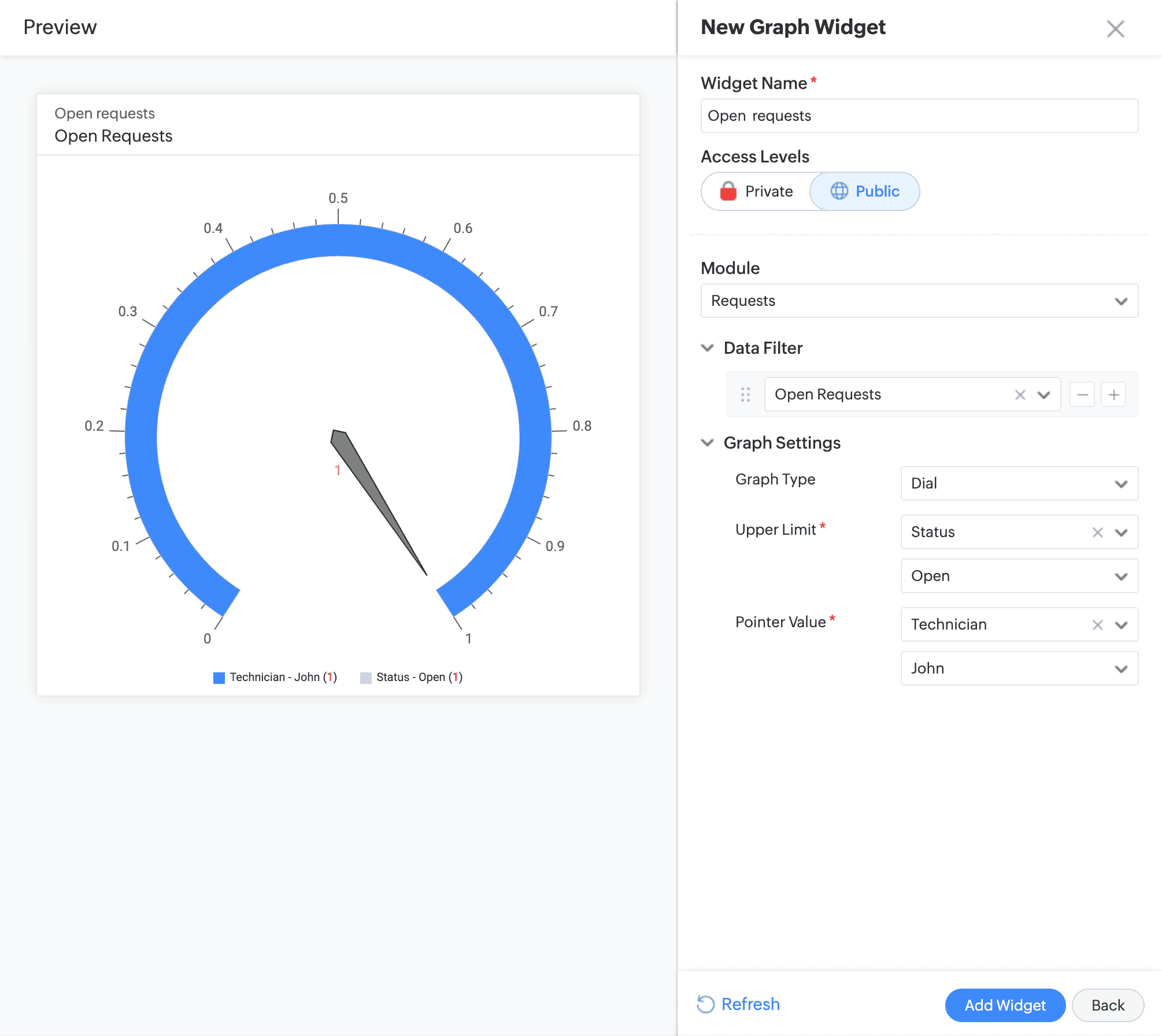Edit the Widget Name field
The width and height of the screenshot is (1162, 1036).
pyautogui.click(x=919, y=116)
